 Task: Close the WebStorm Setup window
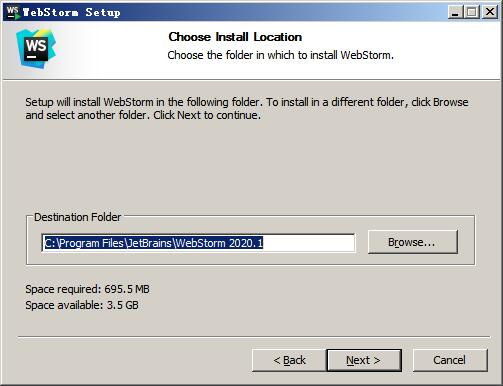coord(490,12)
